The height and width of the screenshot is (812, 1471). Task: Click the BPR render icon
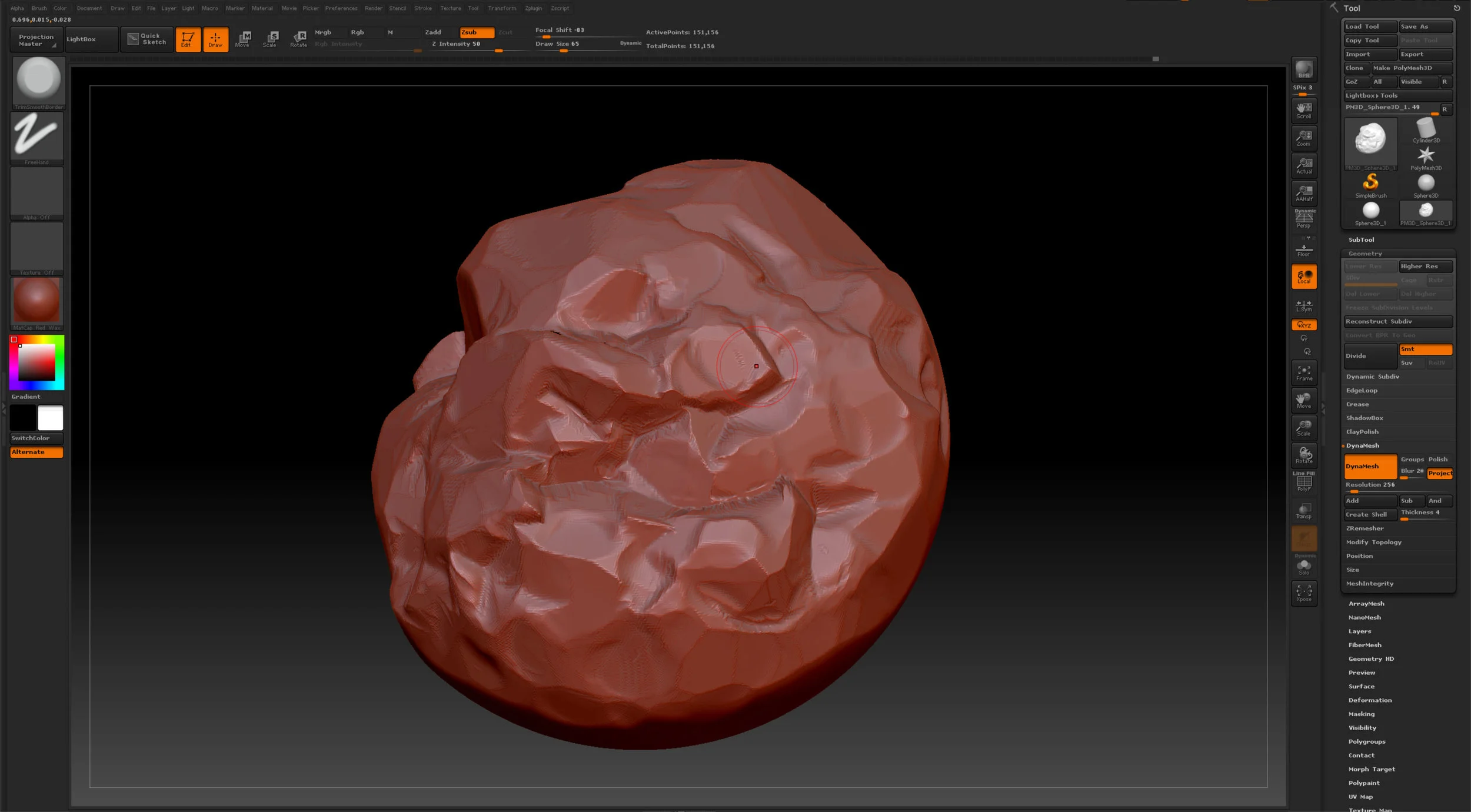point(1304,70)
